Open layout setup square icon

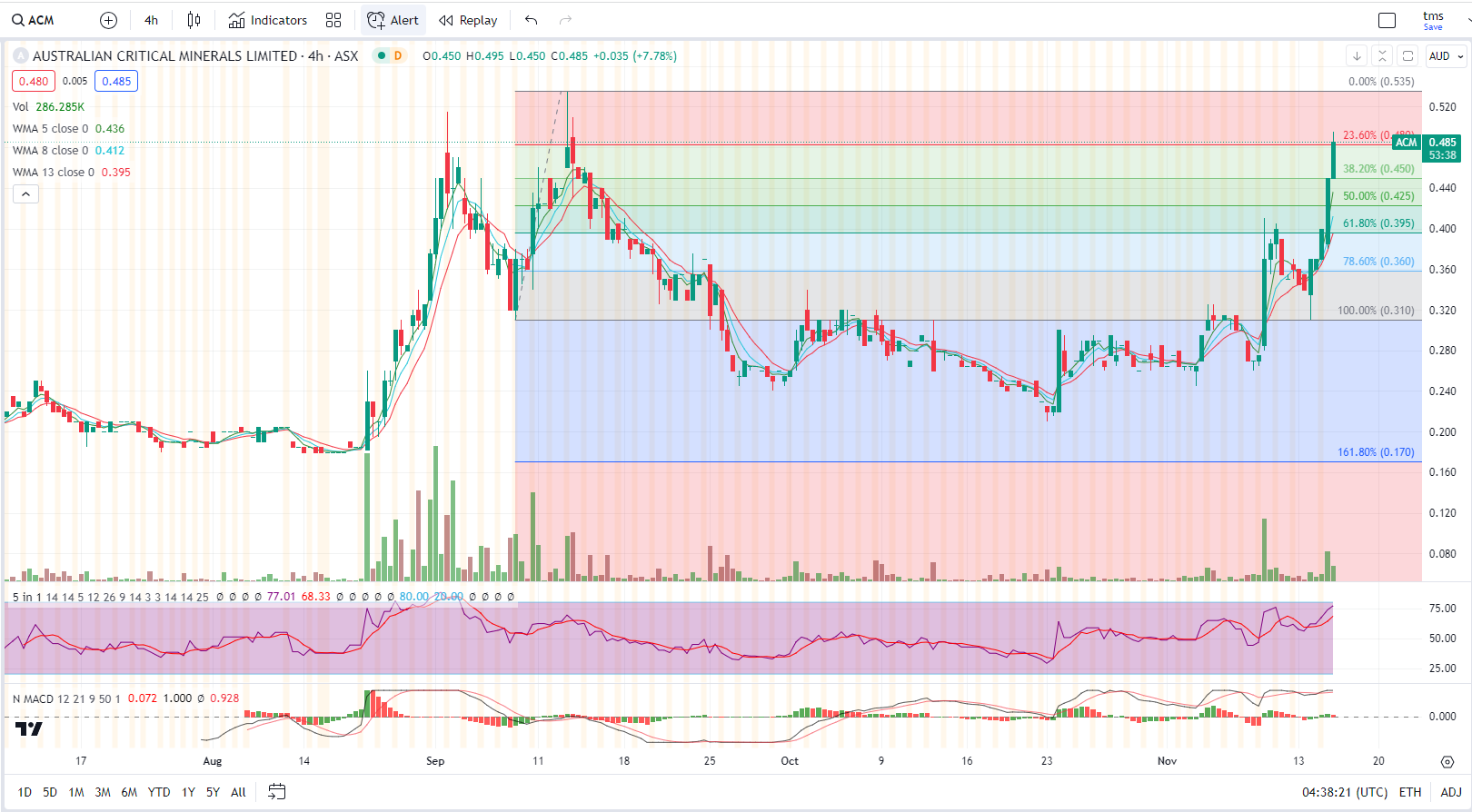click(1387, 20)
